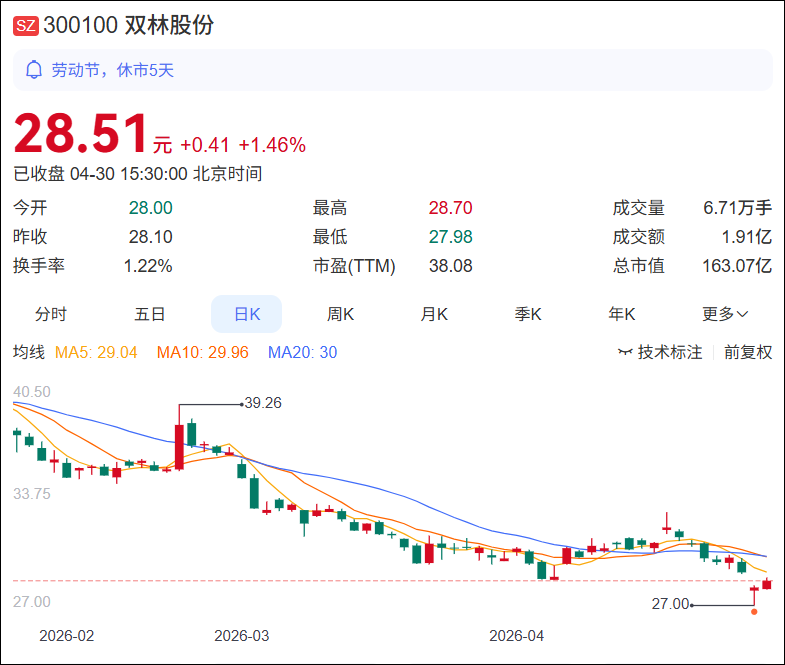Switch to the 五日 tab
This screenshot has width=785, height=665.
pyautogui.click(x=149, y=314)
